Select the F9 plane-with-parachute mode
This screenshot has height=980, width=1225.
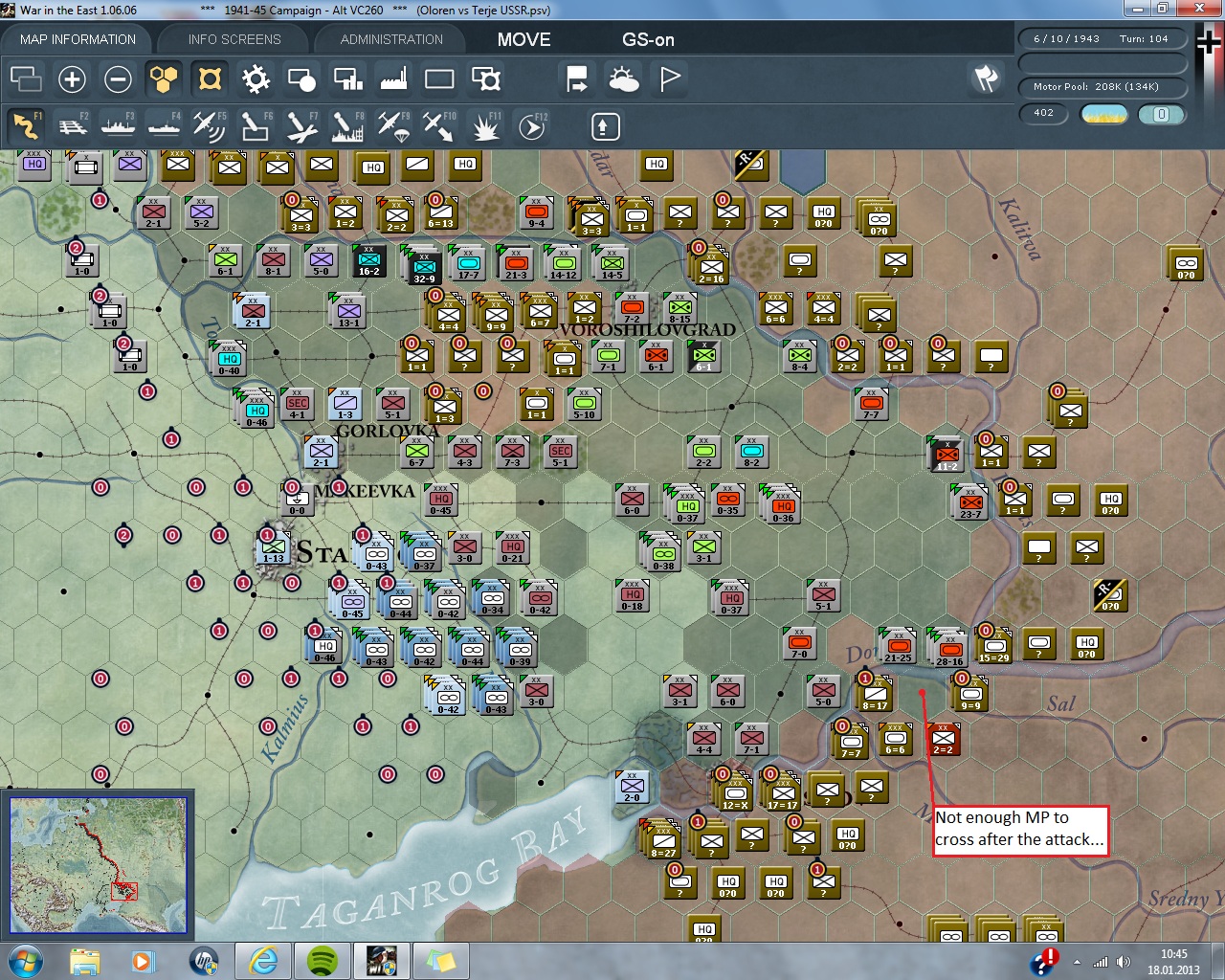tap(393, 126)
